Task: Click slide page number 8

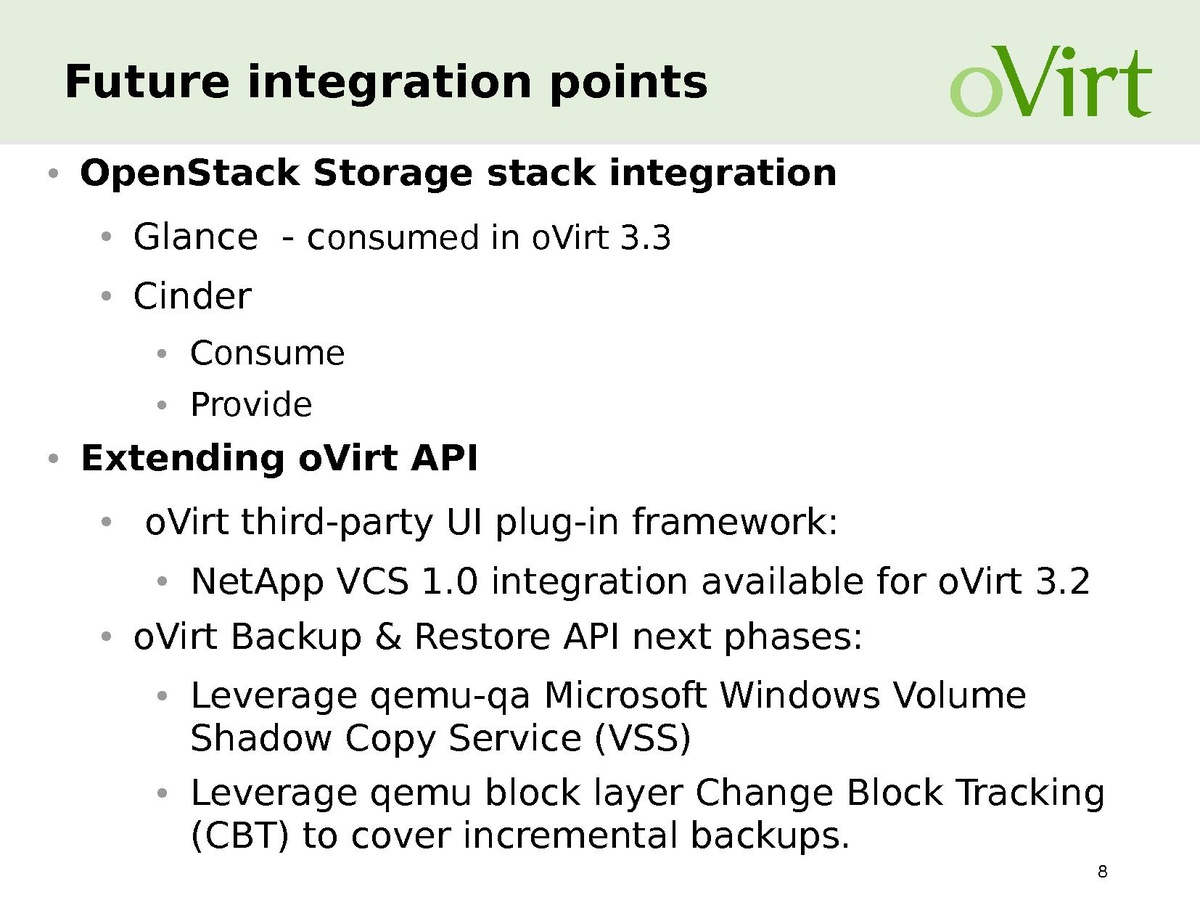Action: click(x=1103, y=873)
